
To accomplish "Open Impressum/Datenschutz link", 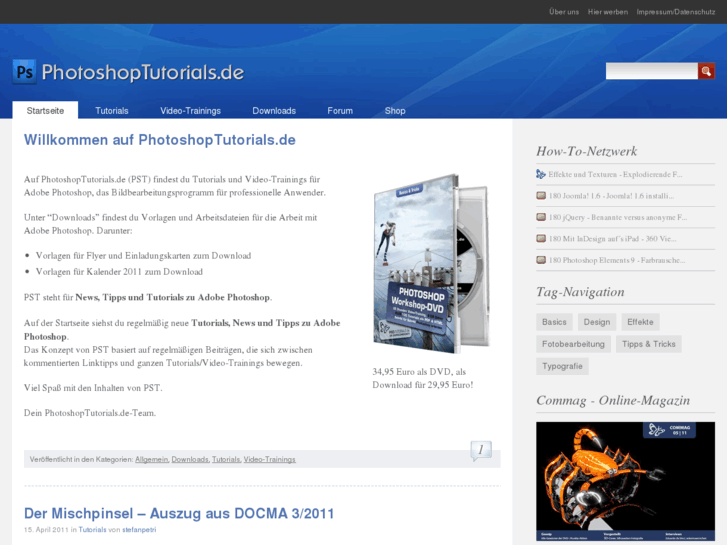I will tap(676, 12).
